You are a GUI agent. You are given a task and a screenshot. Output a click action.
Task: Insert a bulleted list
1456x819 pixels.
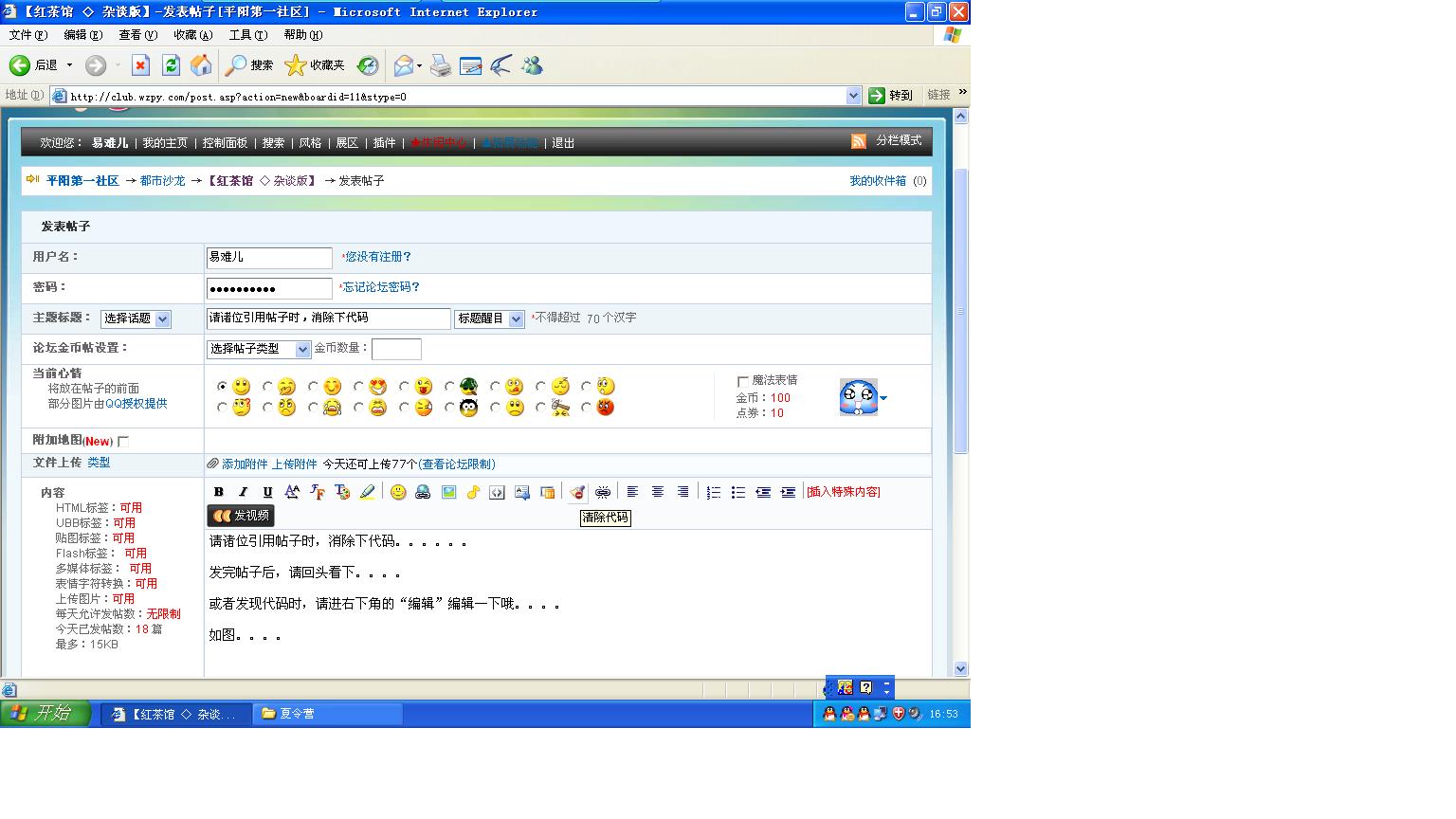tap(738, 492)
